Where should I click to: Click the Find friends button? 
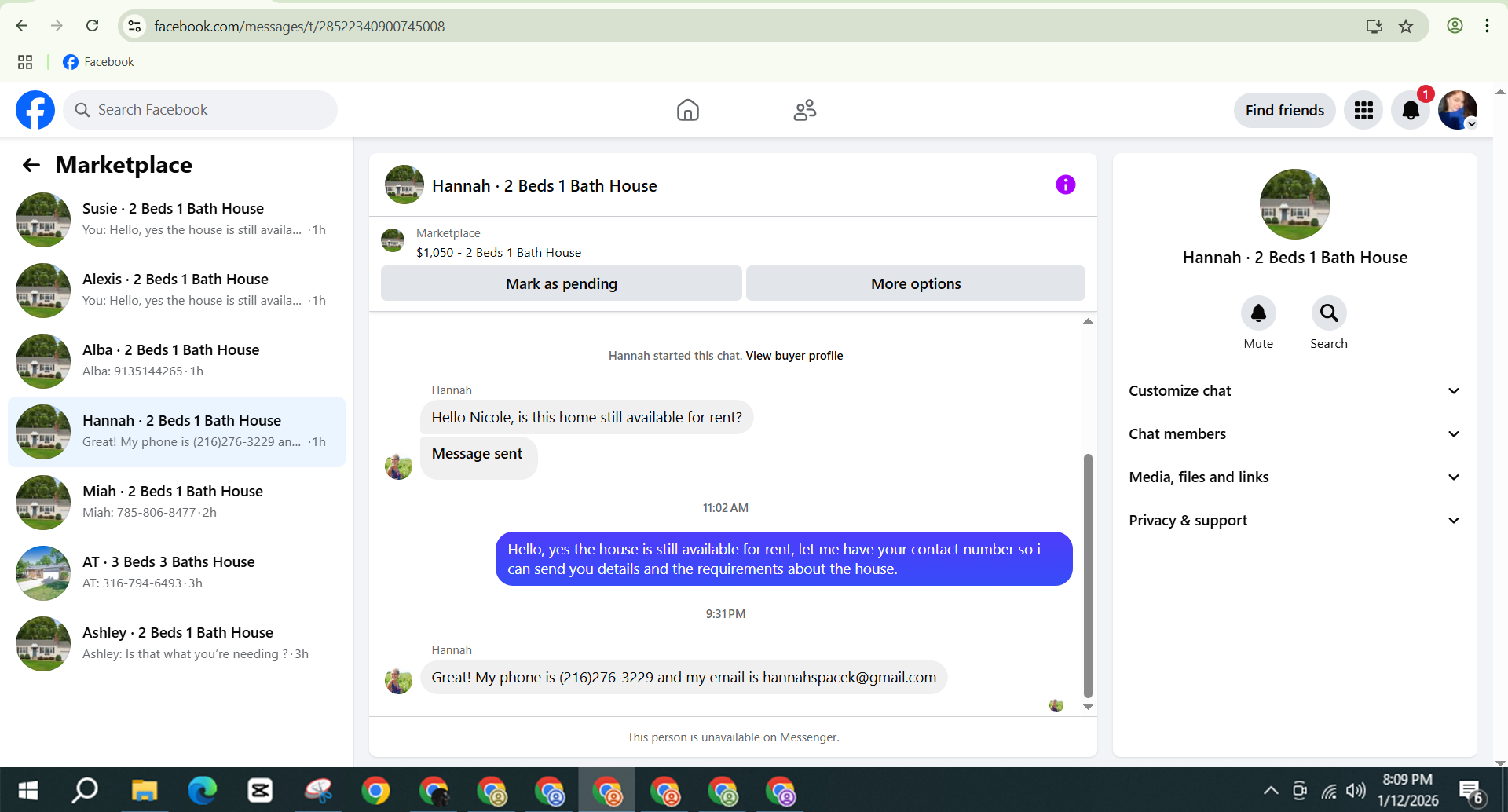coord(1285,111)
